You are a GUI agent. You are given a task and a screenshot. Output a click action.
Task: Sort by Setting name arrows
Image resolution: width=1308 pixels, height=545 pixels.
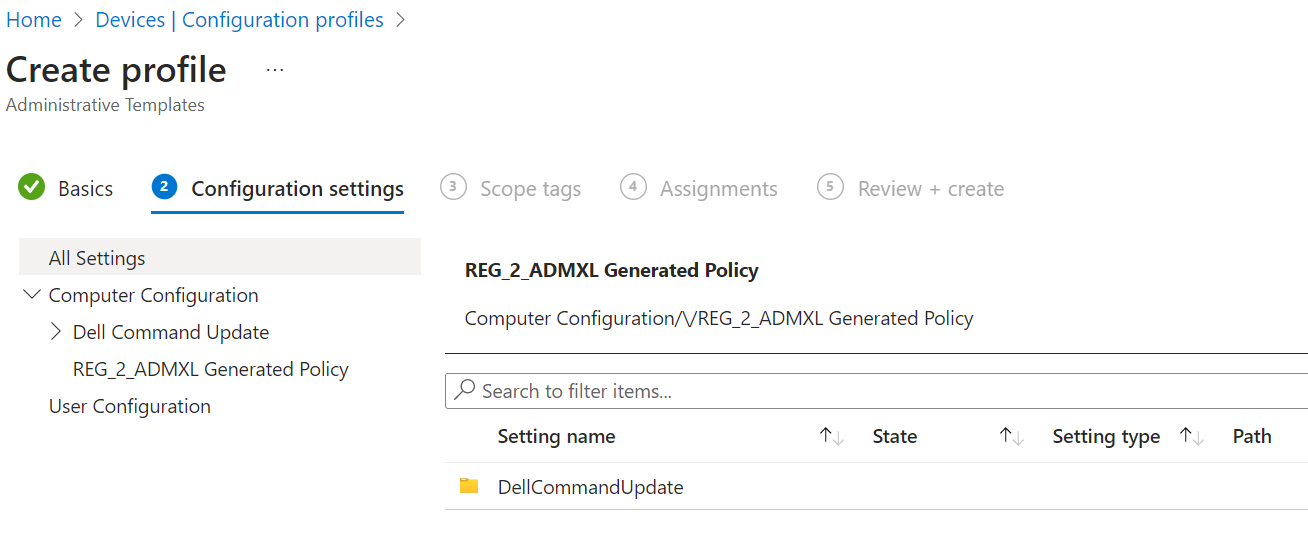coord(831,436)
